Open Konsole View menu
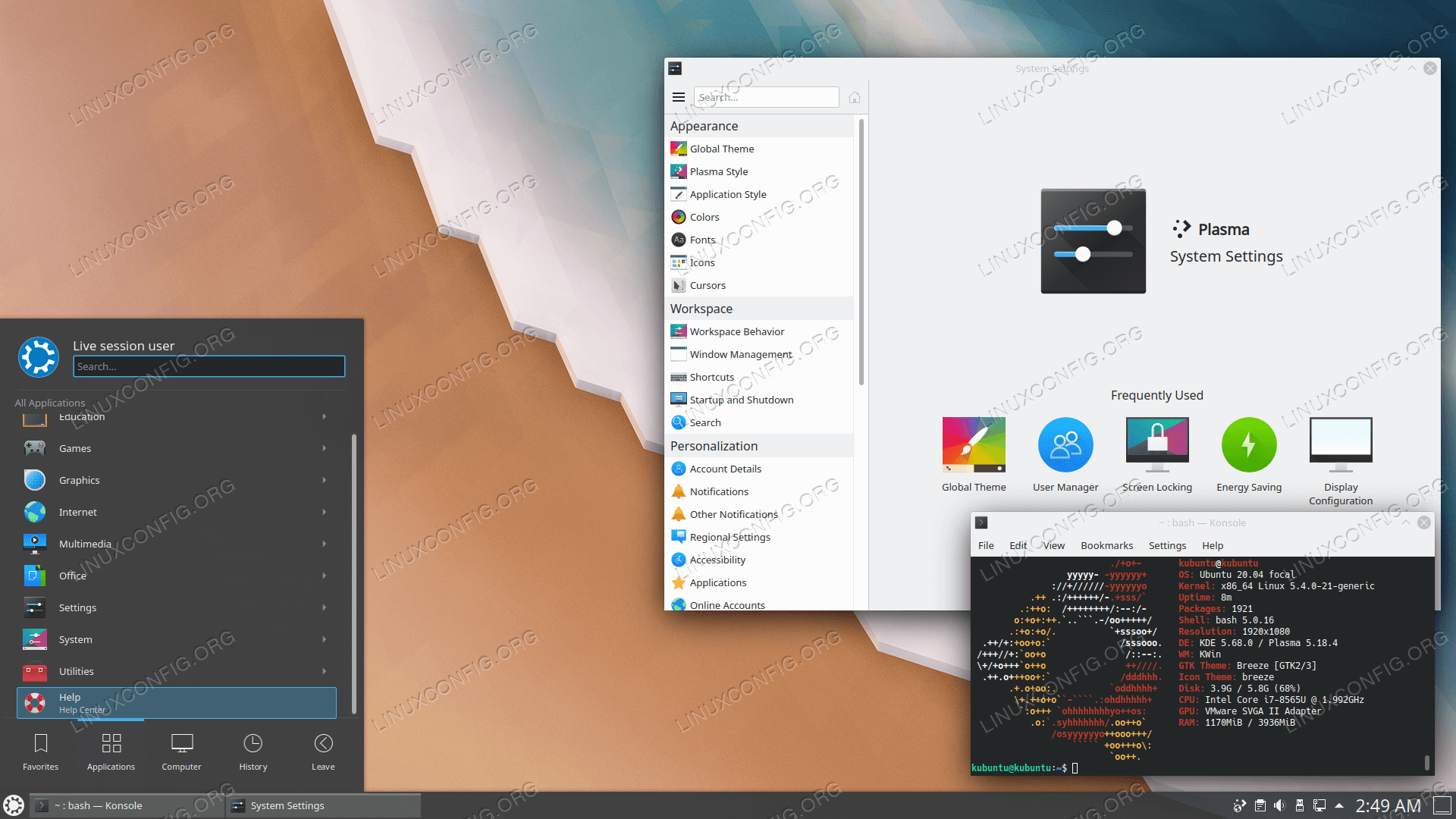 pyautogui.click(x=1053, y=545)
